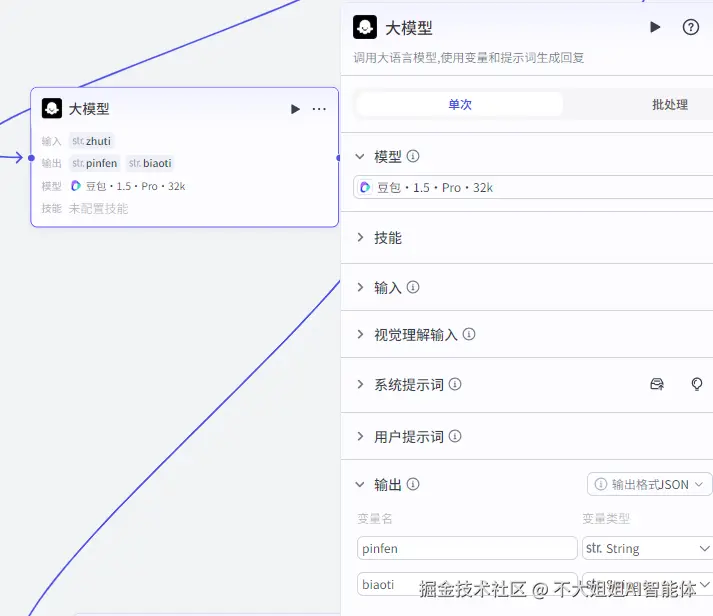
Task: Open the help question mark icon
Action: point(690,27)
